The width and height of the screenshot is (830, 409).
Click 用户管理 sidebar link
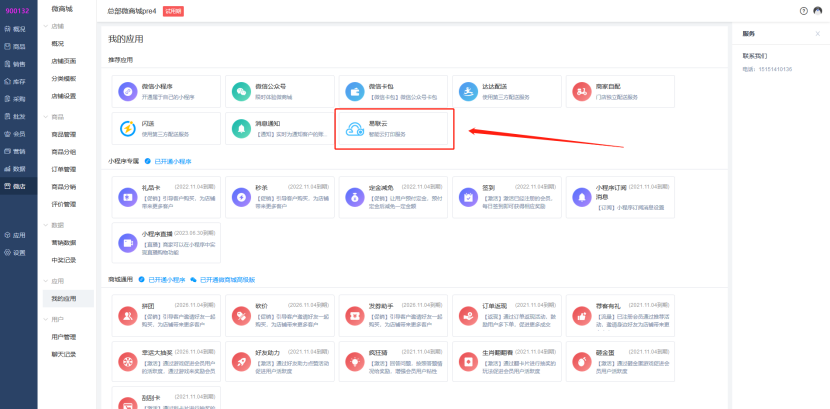pos(64,337)
